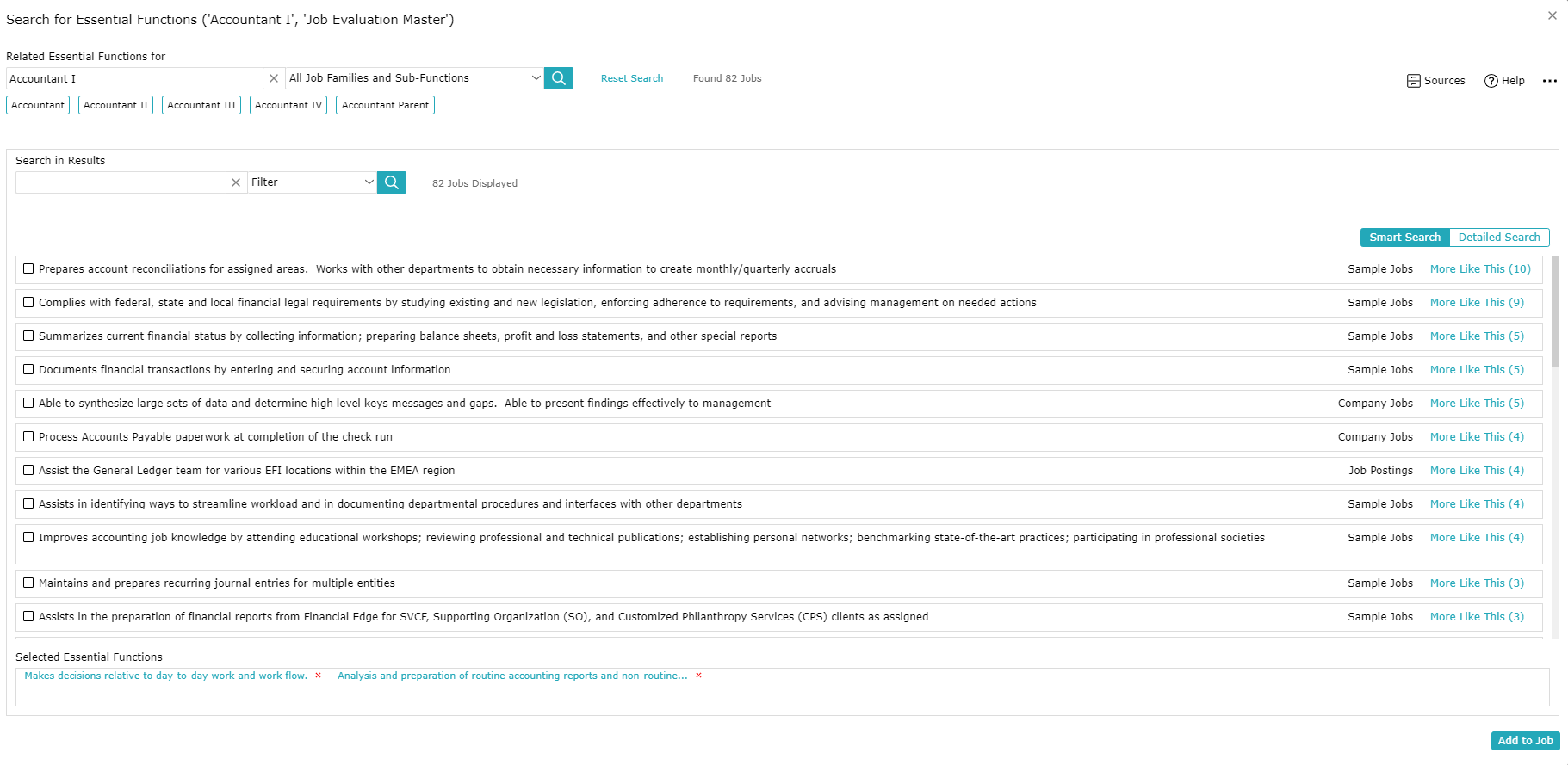1568x765 pixels.
Task: Clear the Accountant I search field
Action: pos(274,78)
